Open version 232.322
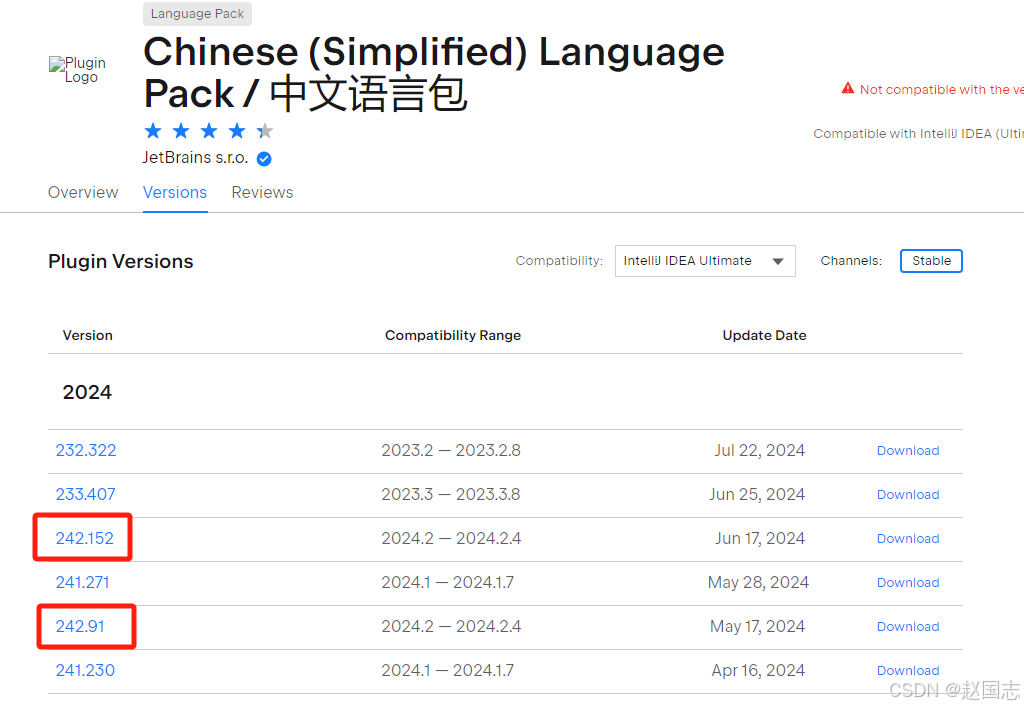Image resolution: width=1024 pixels, height=708 pixels. (86, 451)
